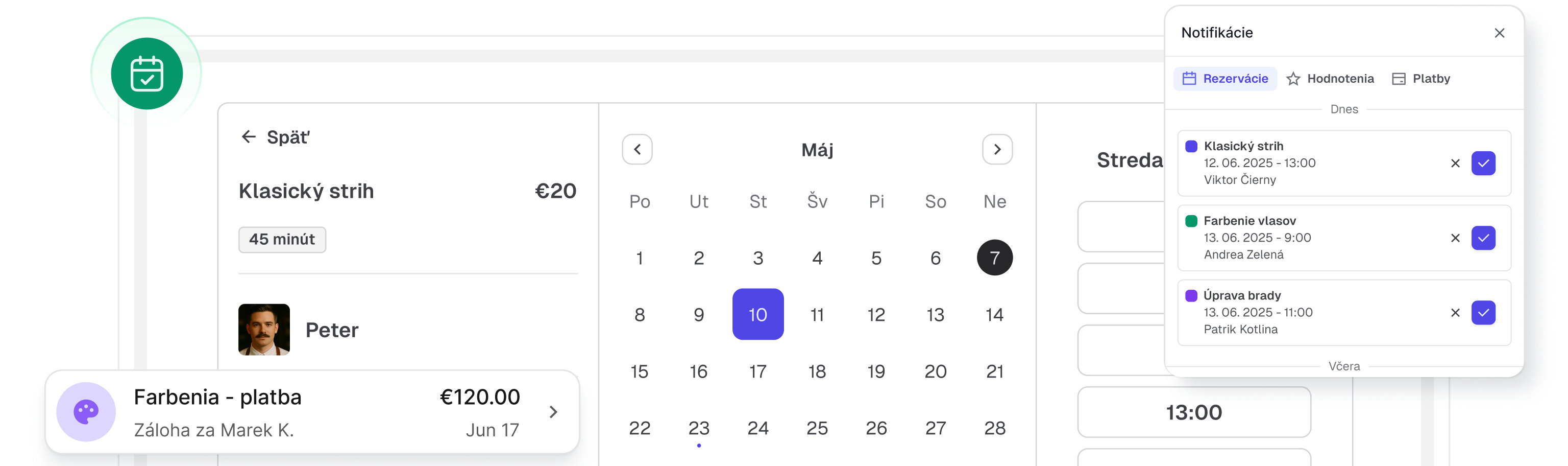Click the €120.00 amount
The height and width of the screenshot is (466, 1568).
click(480, 397)
